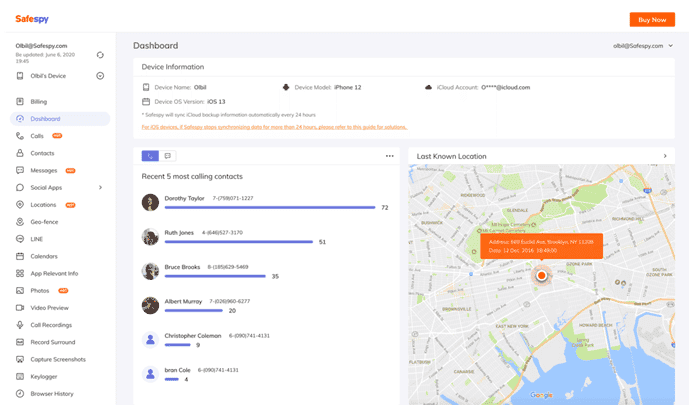
Task: Select Dashboard in the sidebar
Action: (60, 119)
